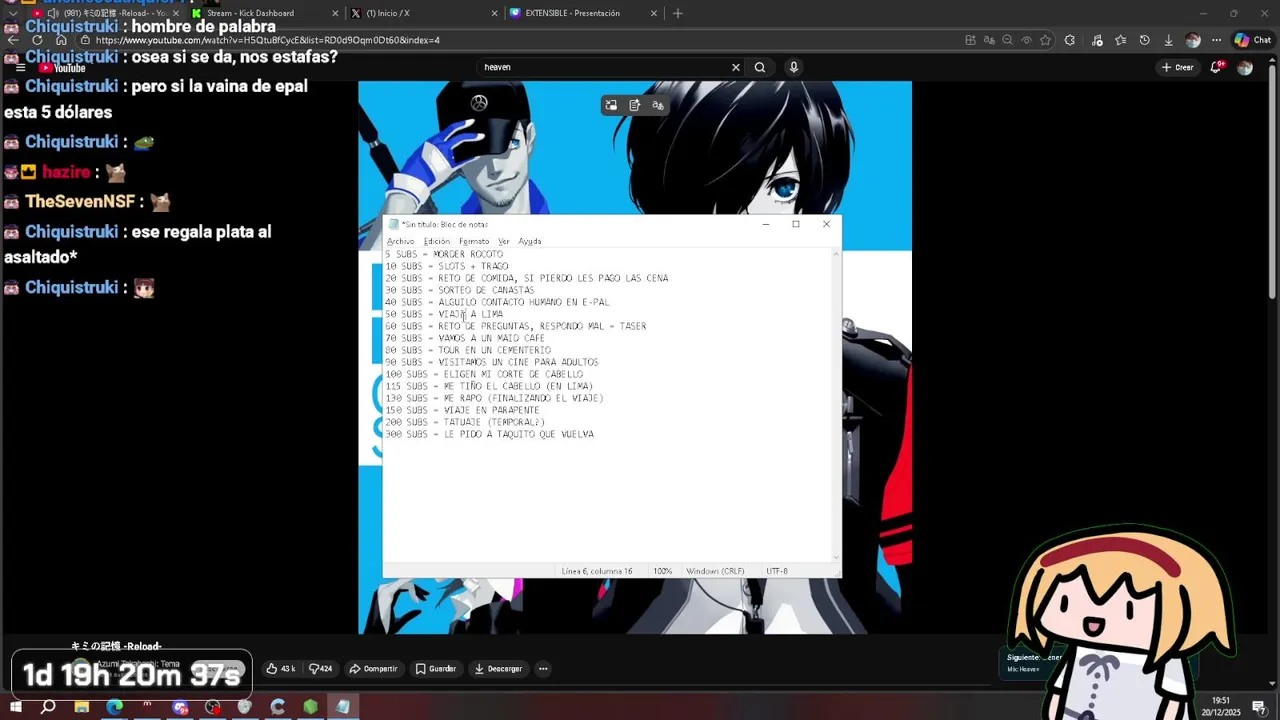
Task: Open Edge settings and more menu
Action: pyautogui.click(x=1216, y=40)
